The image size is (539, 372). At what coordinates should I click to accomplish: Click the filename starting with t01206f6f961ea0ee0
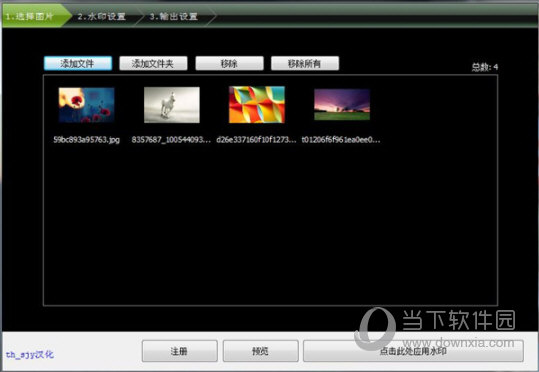click(341, 140)
